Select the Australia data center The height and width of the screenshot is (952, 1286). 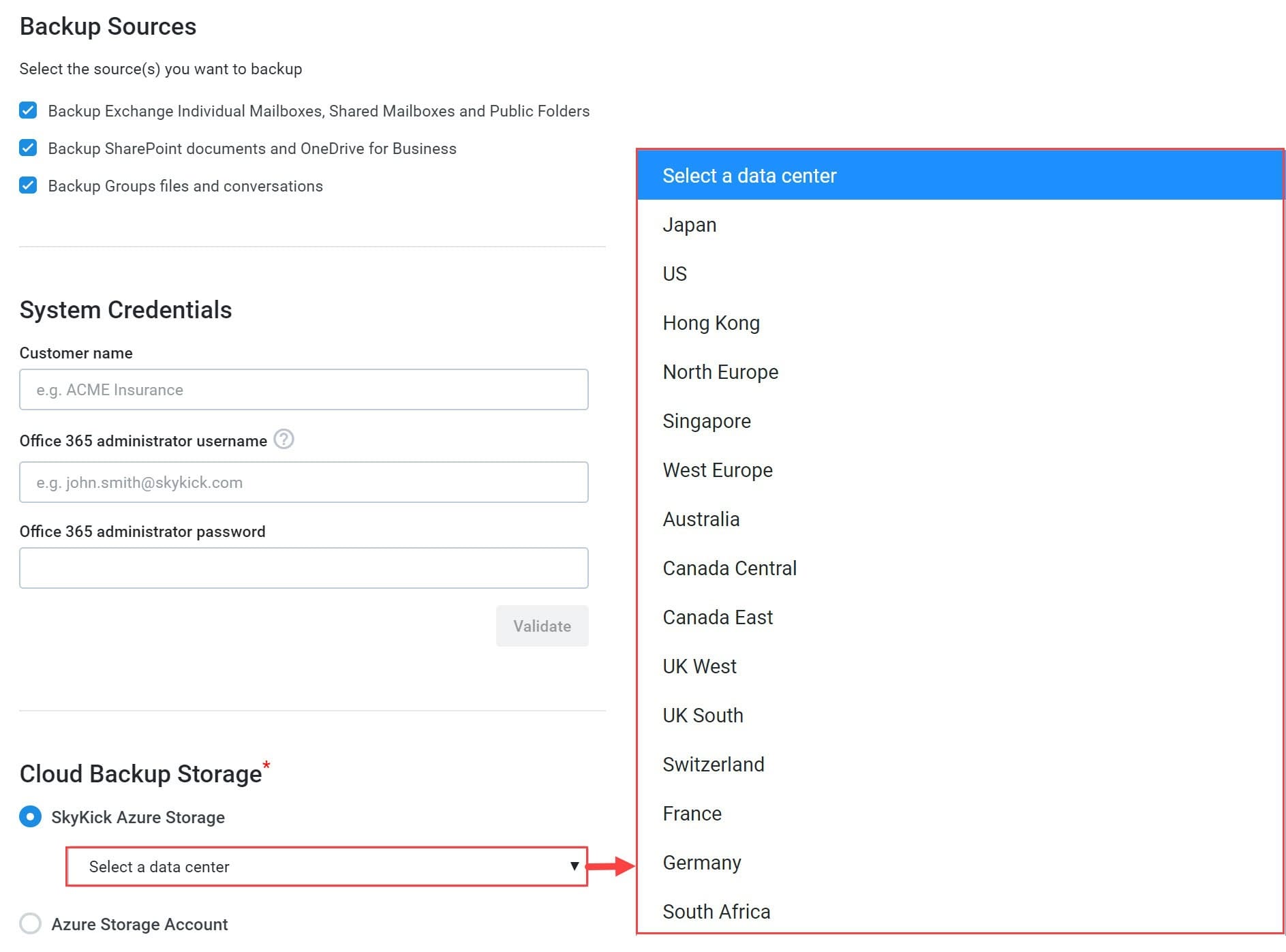701,519
